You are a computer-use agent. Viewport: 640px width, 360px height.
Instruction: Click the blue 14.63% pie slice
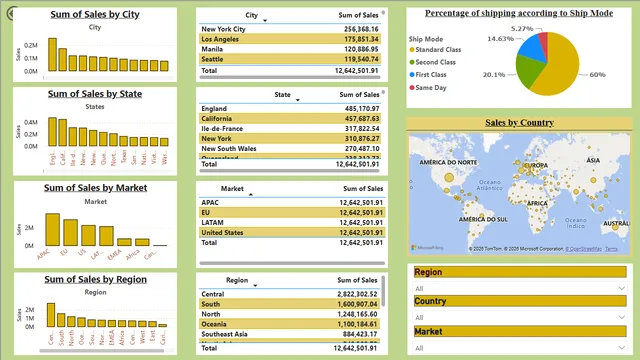coord(532,49)
